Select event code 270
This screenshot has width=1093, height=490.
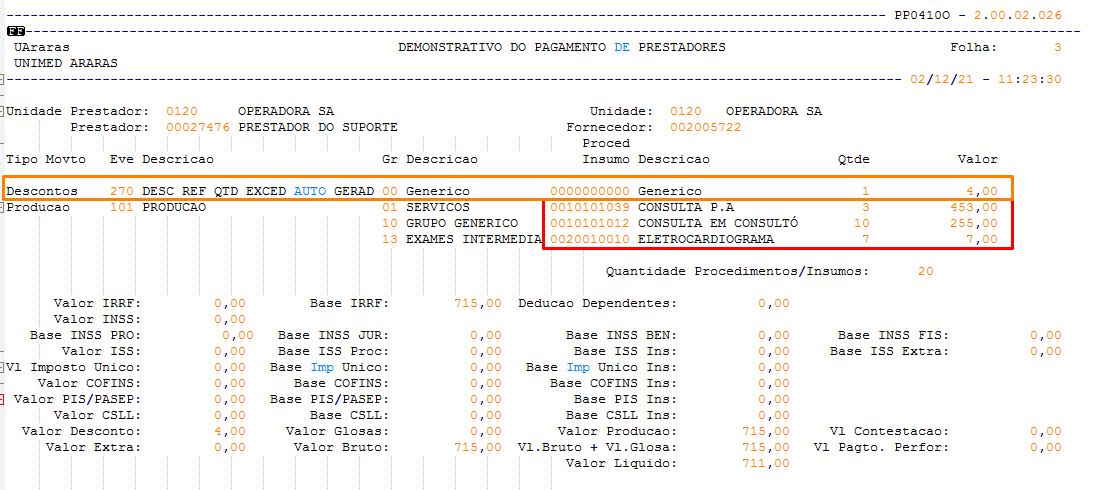[x=122, y=191]
